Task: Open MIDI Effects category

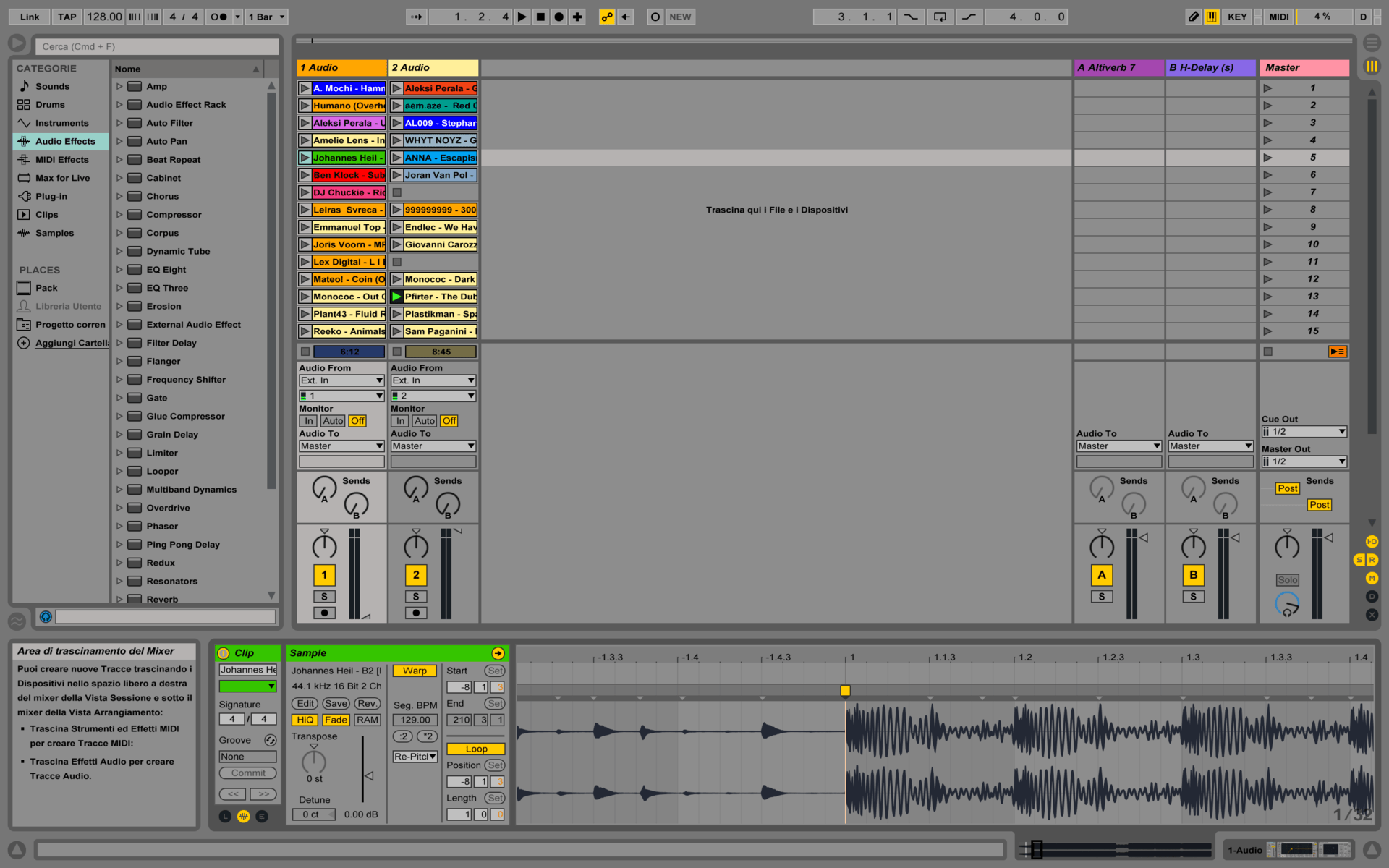Action: click(61, 160)
